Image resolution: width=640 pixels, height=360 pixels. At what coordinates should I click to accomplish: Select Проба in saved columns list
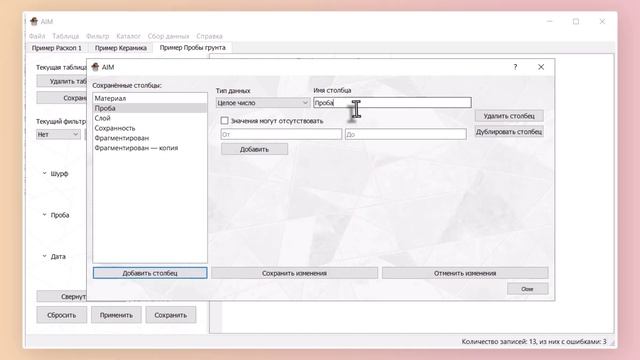click(x=150, y=108)
